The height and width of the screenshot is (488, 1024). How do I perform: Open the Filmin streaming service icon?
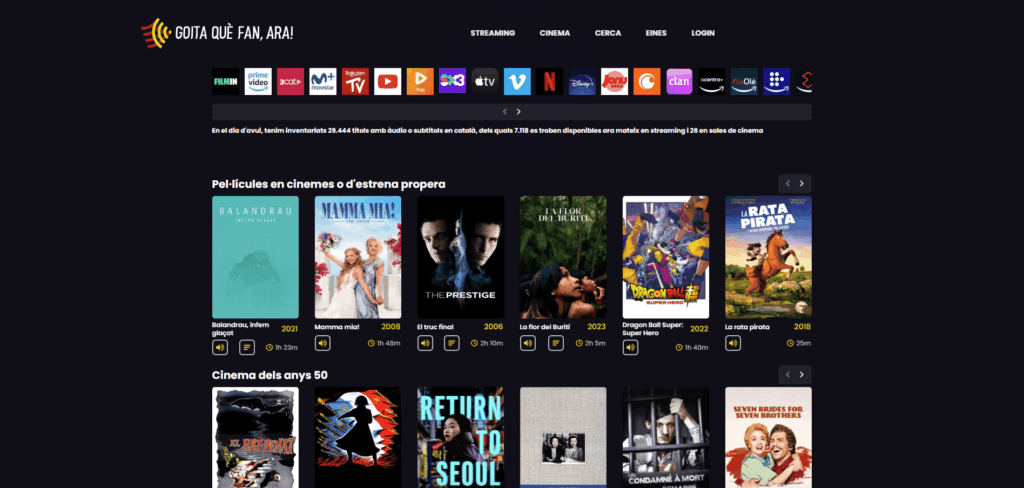[x=225, y=82]
